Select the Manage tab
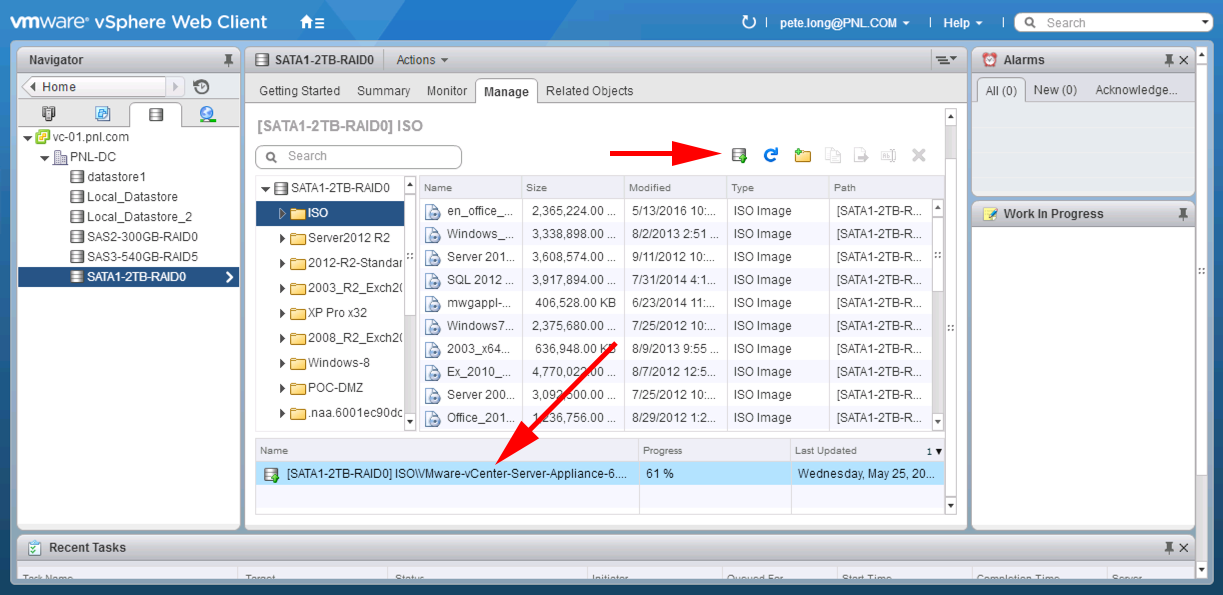 click(506, 91)
